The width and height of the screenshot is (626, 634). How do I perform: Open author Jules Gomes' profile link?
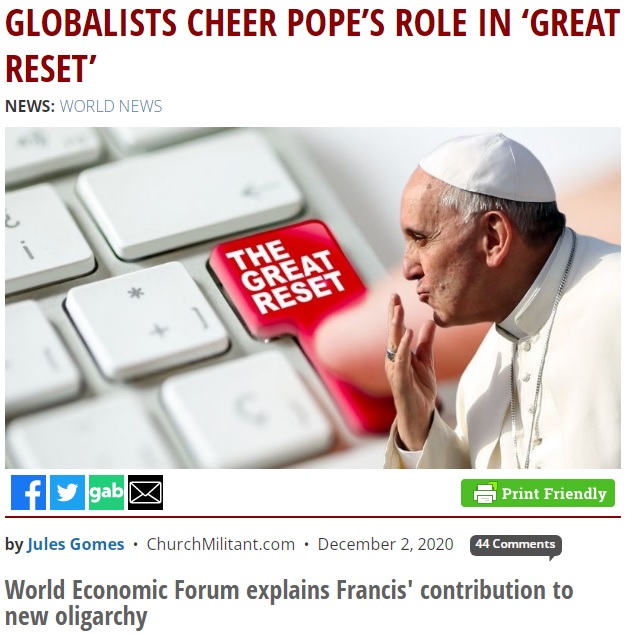[x=76, y=544]
